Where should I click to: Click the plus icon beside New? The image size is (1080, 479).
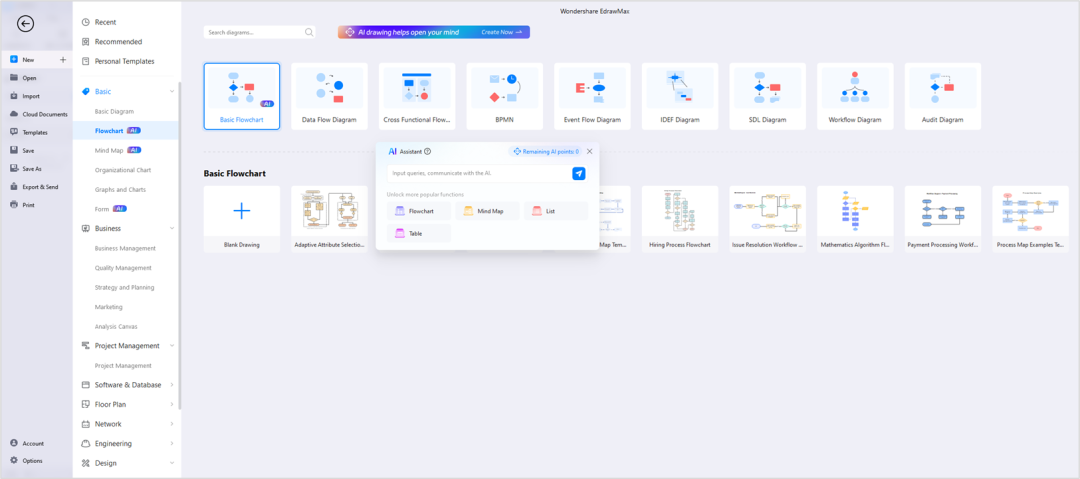point(63,60)
